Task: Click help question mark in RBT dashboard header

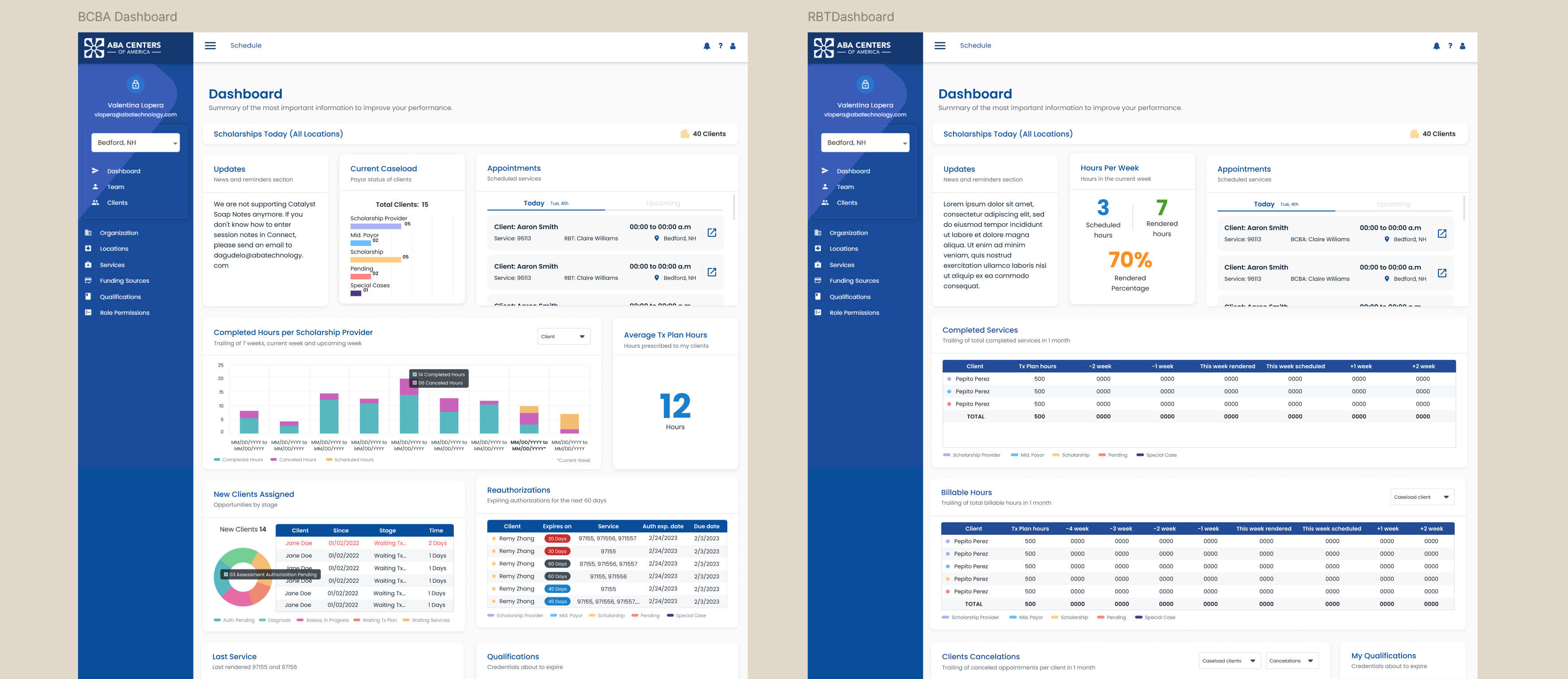Action: point(1450,46)
